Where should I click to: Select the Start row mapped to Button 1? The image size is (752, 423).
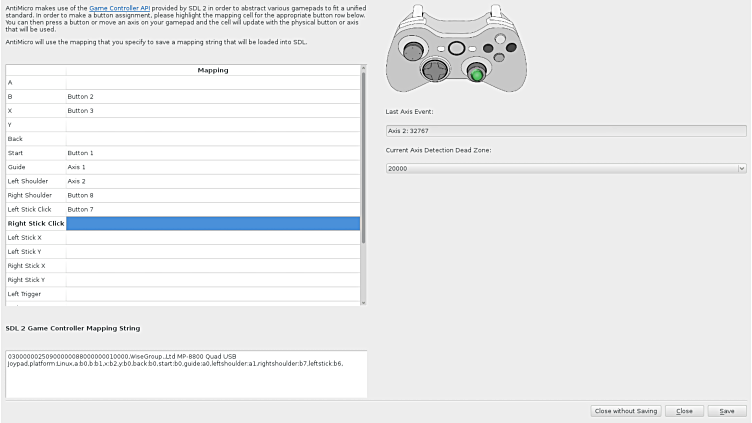(x=213, y=152)
